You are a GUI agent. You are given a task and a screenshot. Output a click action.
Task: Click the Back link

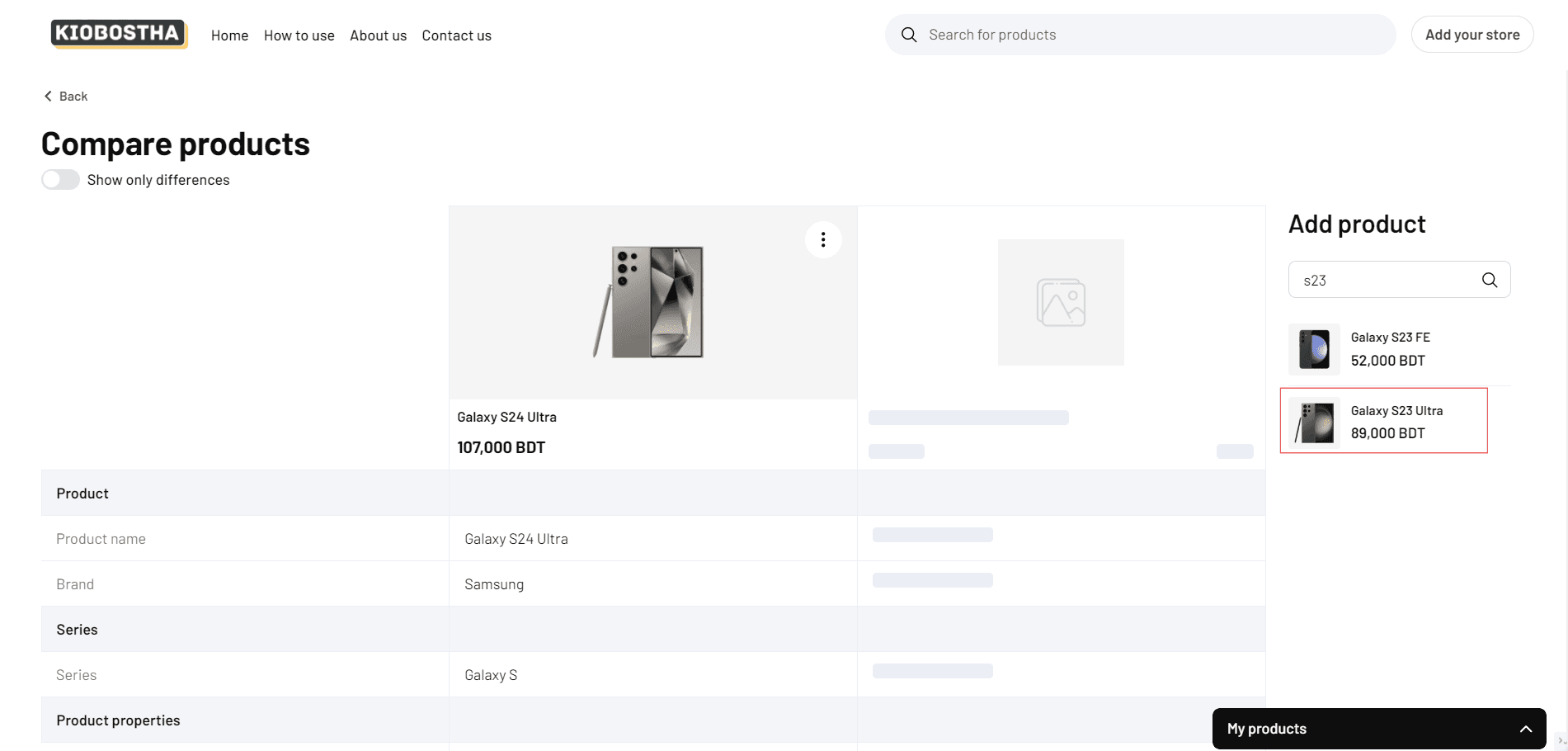(73, 97)
